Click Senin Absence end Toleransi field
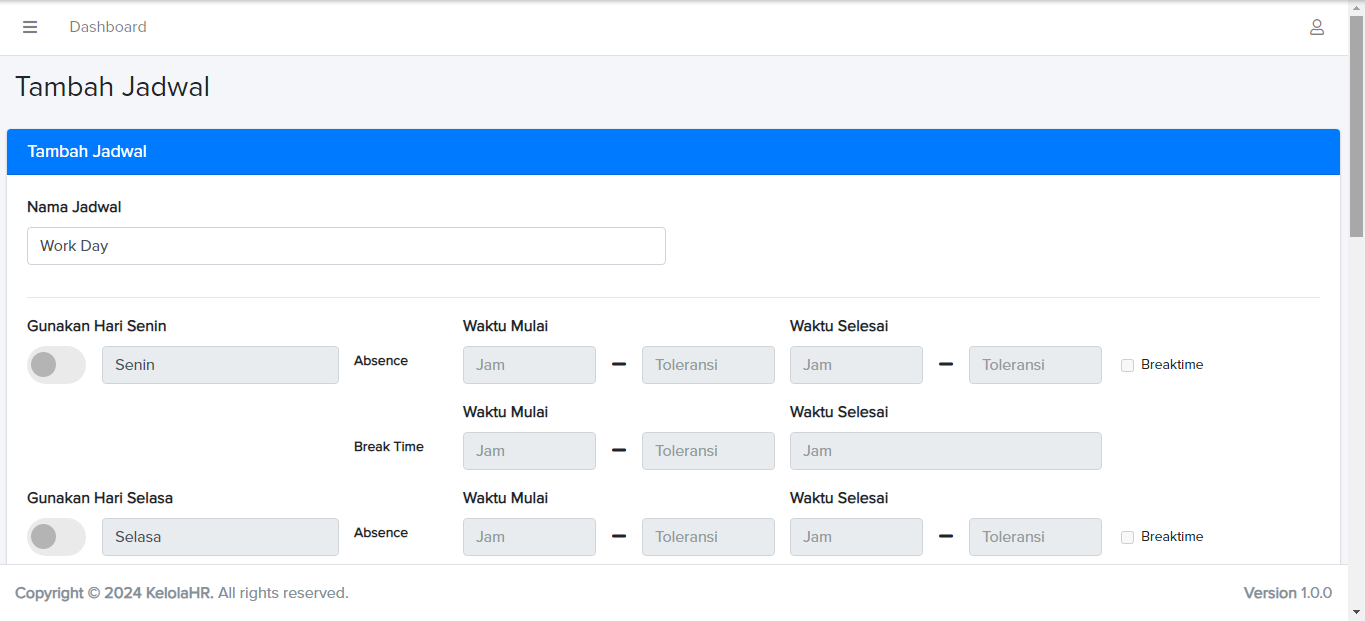Screen dimensions: 1365x621 click(x=1035, y=365)
